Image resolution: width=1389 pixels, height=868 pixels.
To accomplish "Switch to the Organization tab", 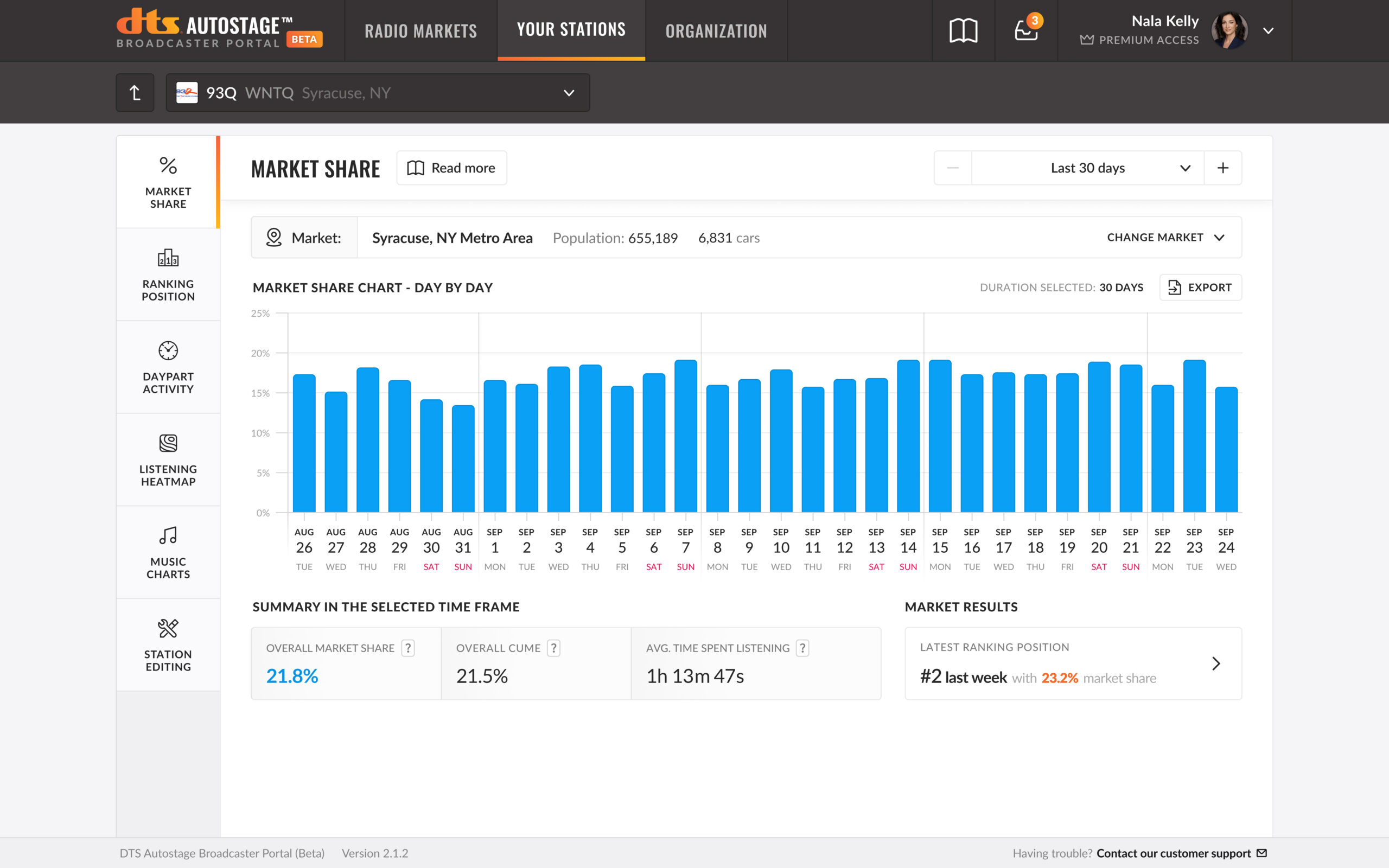I will (x=716, y=30).
